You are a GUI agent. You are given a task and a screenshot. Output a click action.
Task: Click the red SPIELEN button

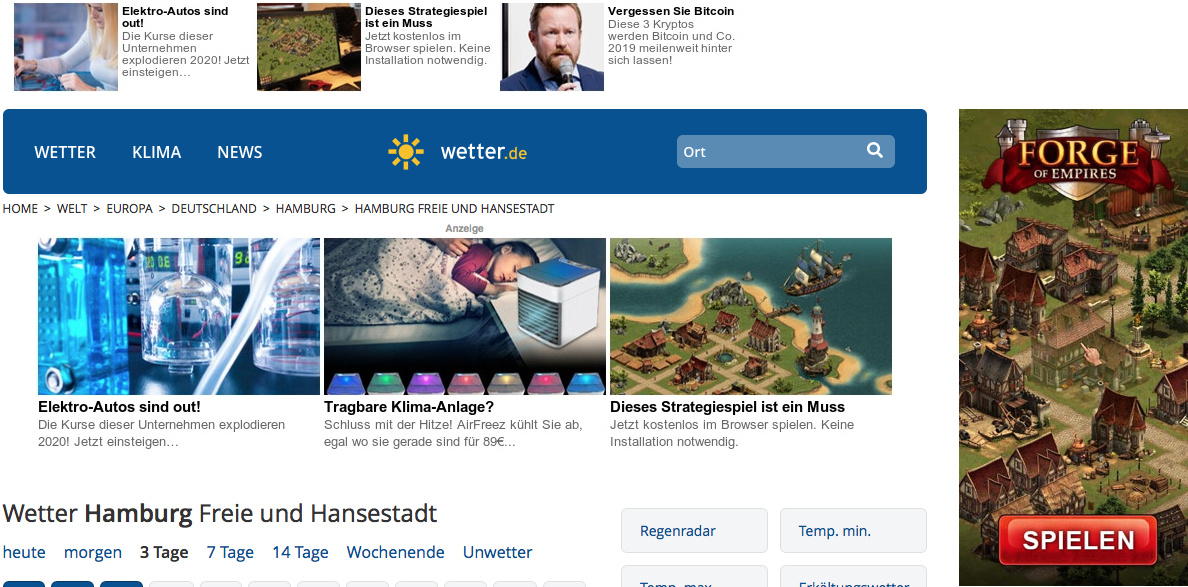[1077, 540]
